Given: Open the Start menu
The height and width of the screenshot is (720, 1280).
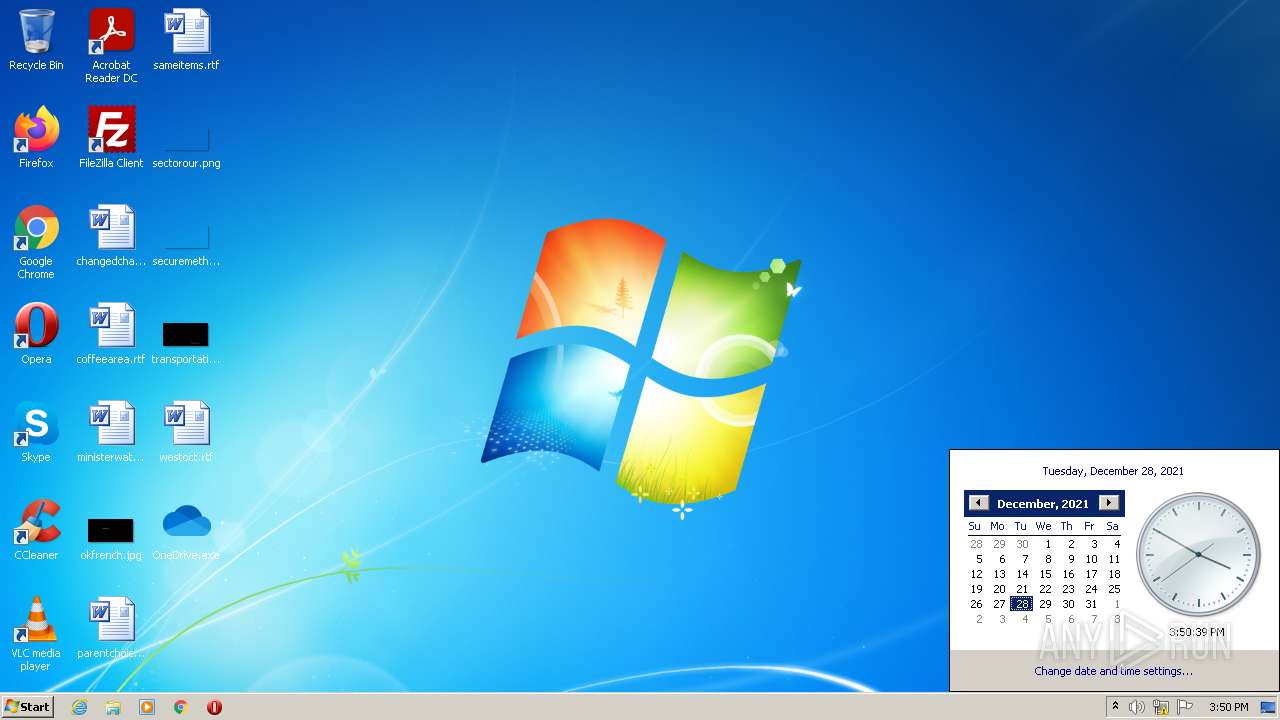Looking at the screenshot, I should [x=27, y=707].
